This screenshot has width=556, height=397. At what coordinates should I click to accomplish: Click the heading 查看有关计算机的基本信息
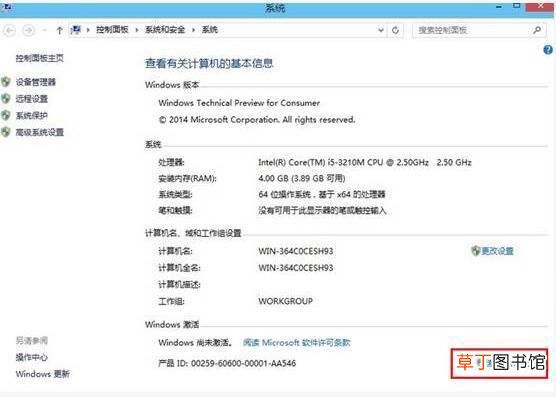pos(209,63)
